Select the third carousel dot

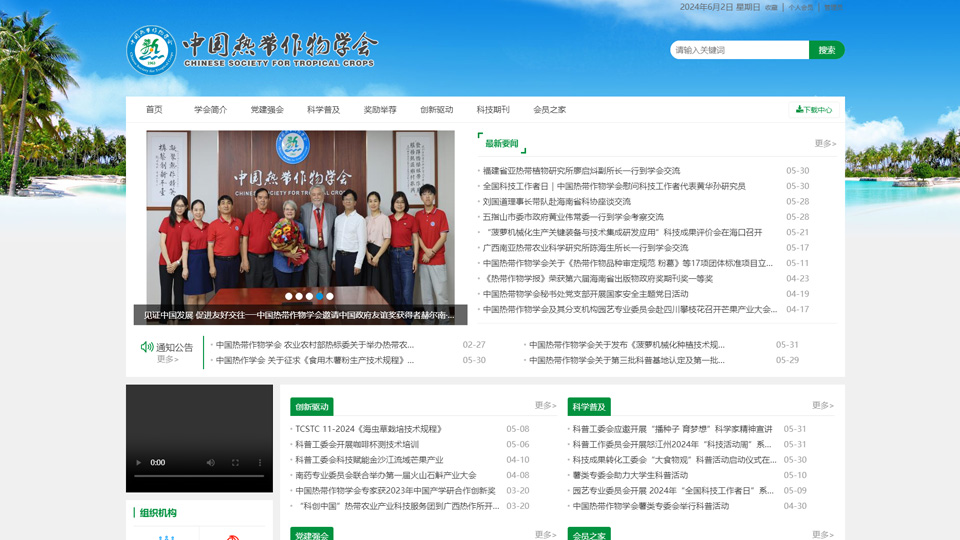[x=309, y=296]
